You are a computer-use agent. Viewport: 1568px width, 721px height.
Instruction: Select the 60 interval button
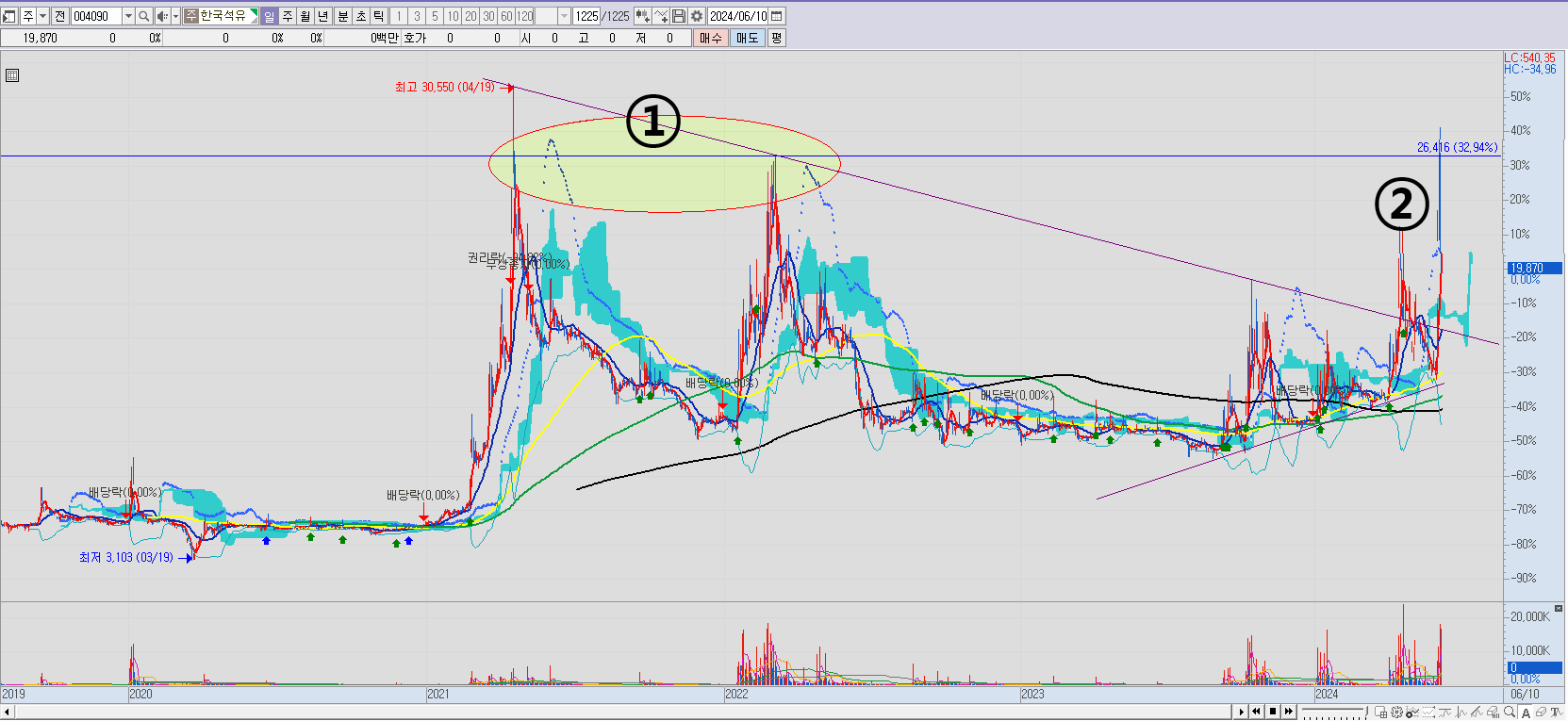click(506, 16)
